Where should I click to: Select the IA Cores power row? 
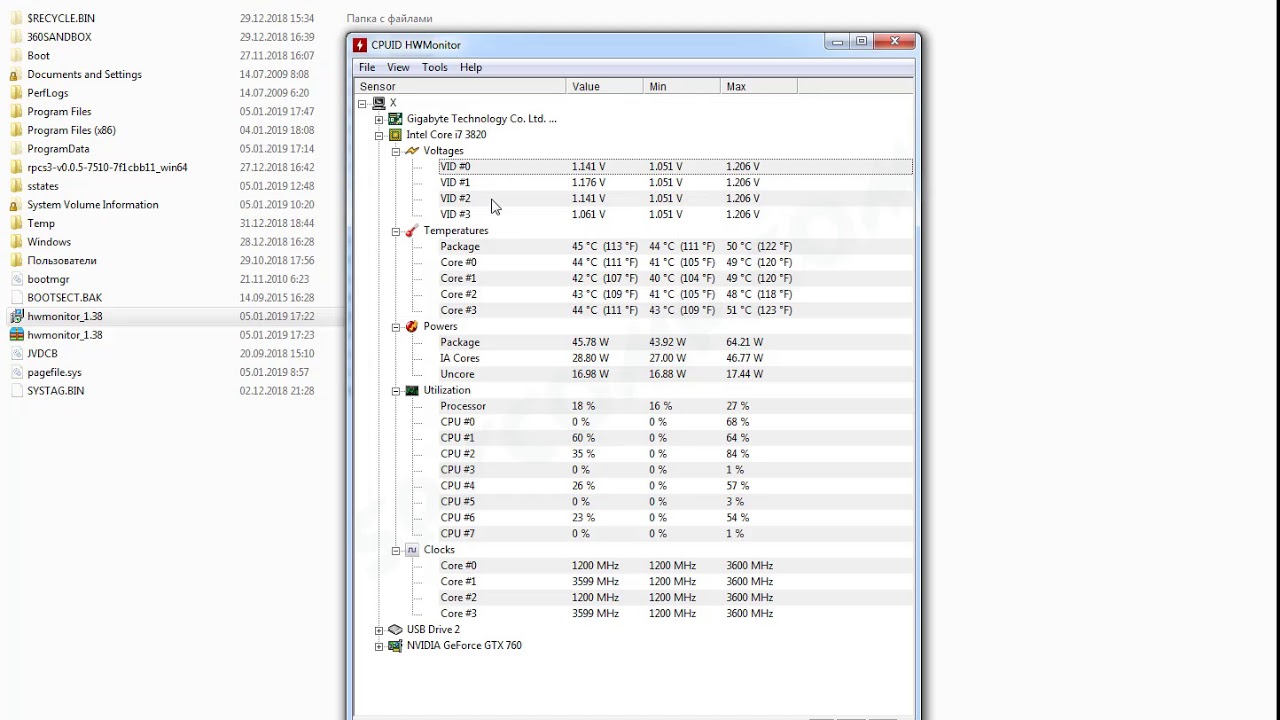click(x=675, y=358)
